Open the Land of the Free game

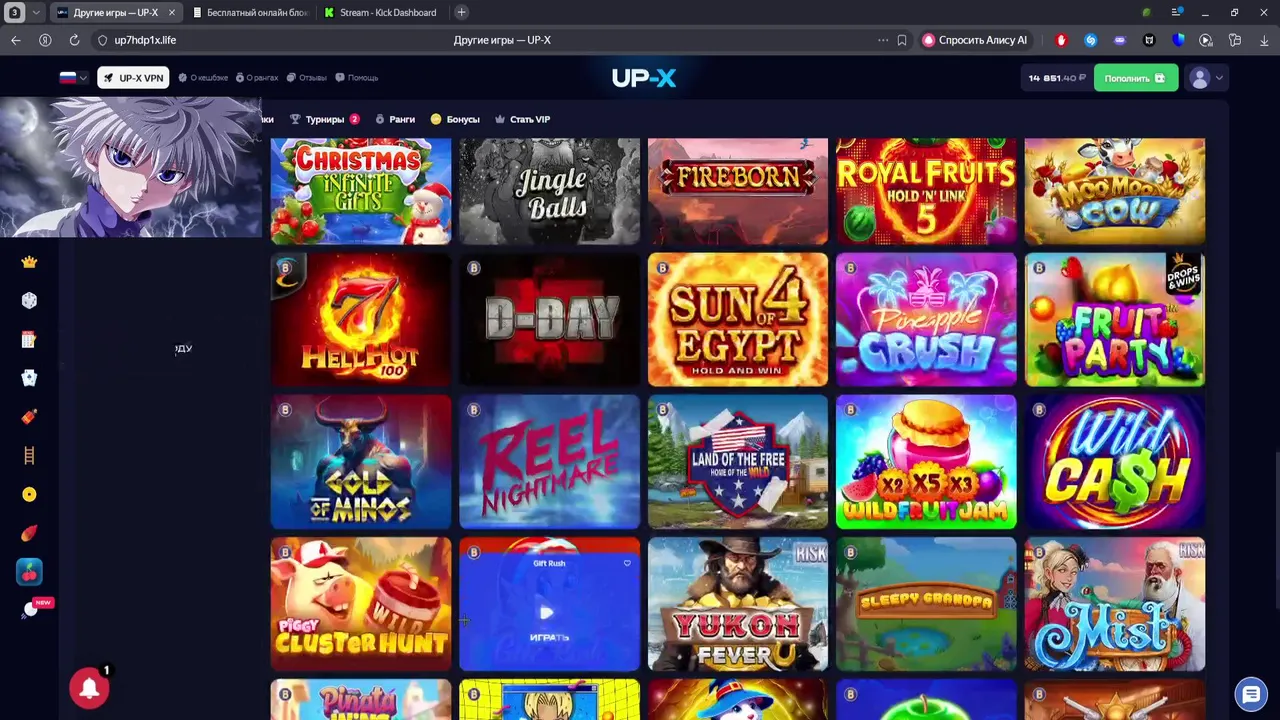pos(737,461)
